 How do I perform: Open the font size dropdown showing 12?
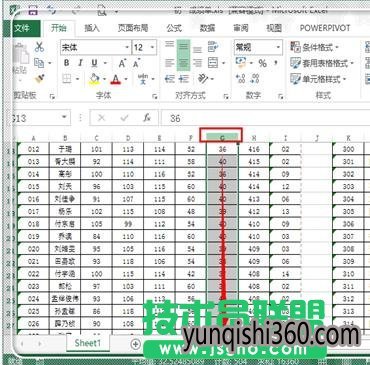(x=144, y=48)
